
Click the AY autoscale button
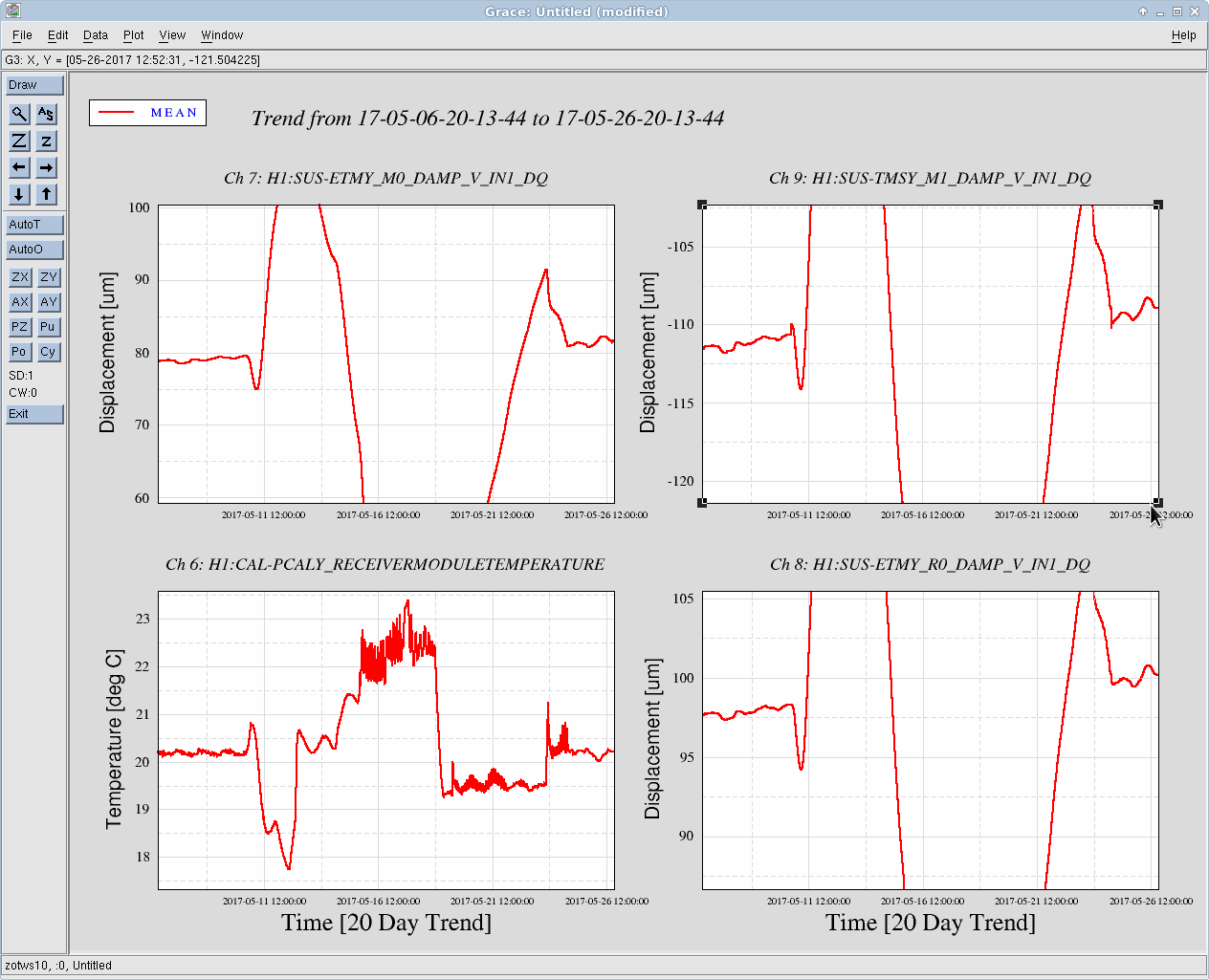pos(49,302)
